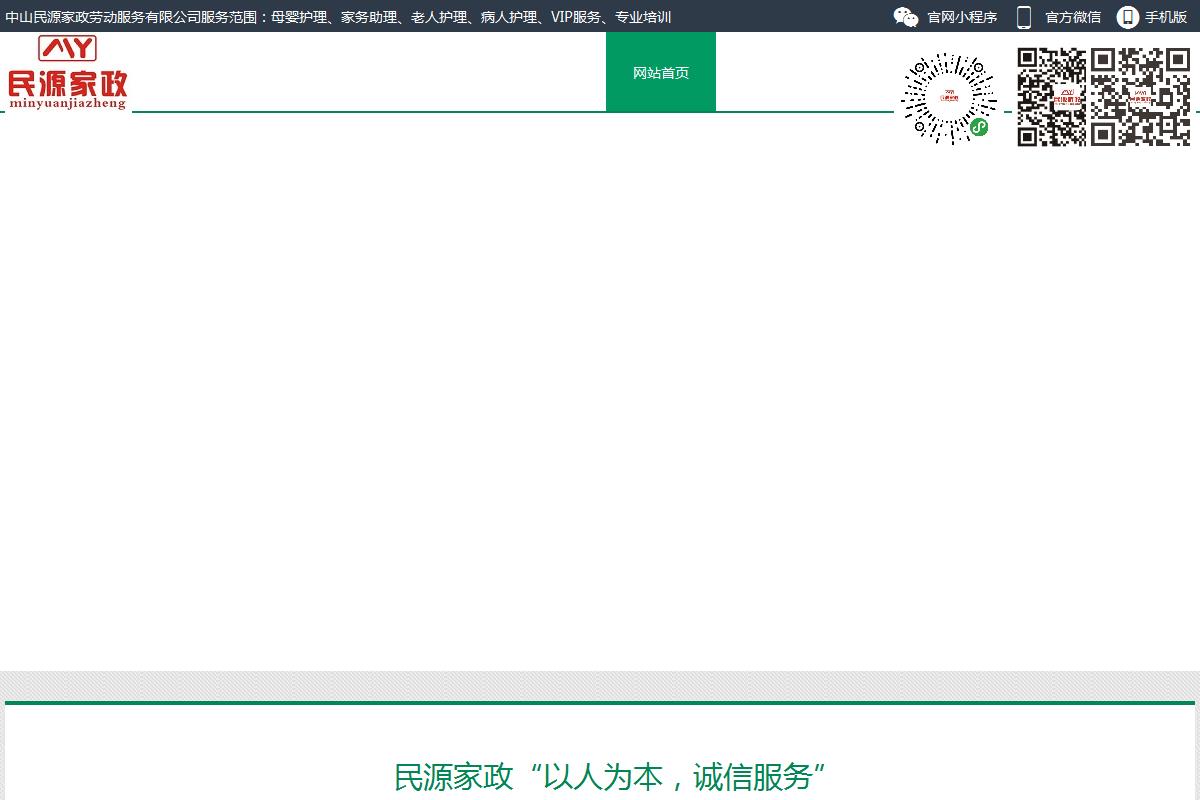Open the 官方微信 link

tap(1073, 17)
